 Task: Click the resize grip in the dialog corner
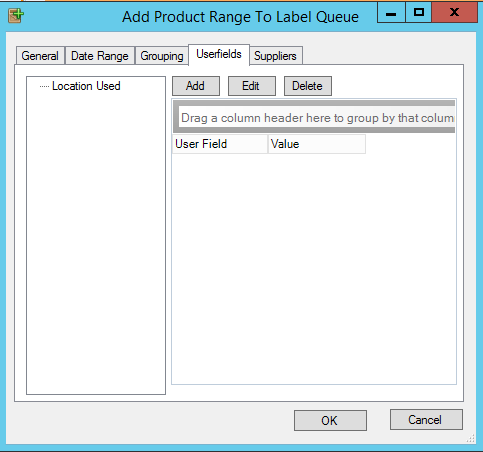[471, 439]
